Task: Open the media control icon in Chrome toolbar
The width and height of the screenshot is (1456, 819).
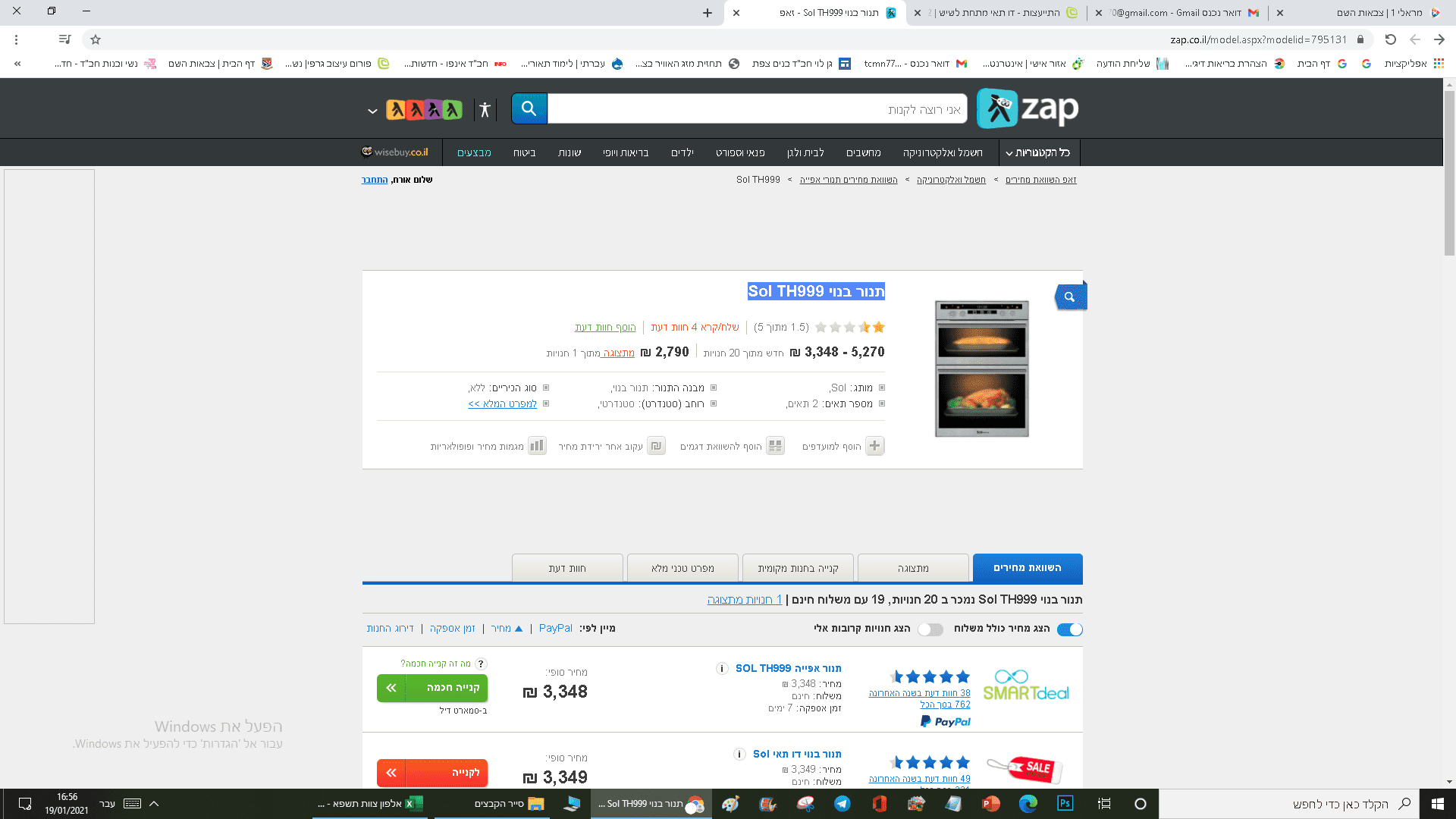Action: pos(65,39)
